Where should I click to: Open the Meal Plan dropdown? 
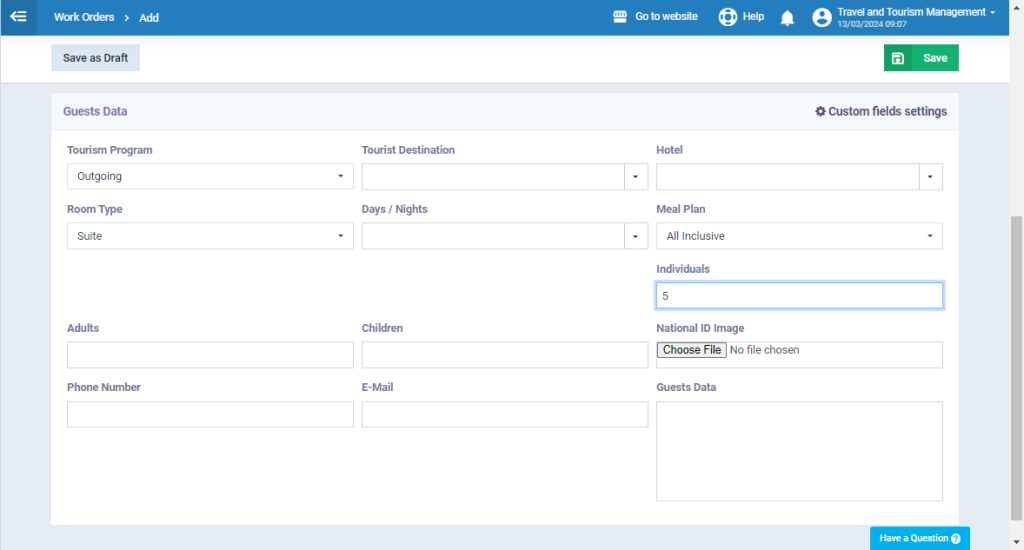(x=799, y=236)
